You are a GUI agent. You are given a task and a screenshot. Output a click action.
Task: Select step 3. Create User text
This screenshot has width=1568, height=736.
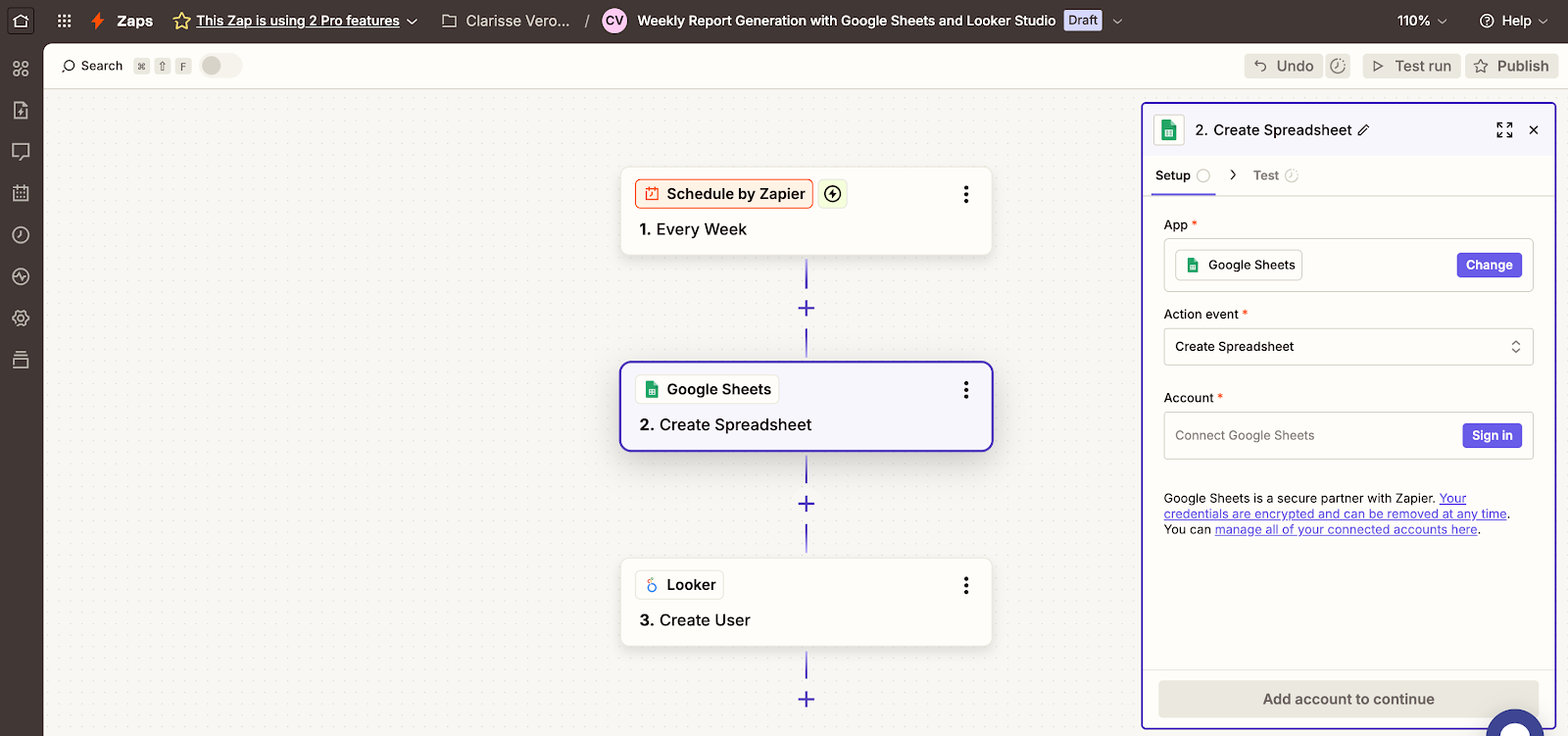(695, 620)
